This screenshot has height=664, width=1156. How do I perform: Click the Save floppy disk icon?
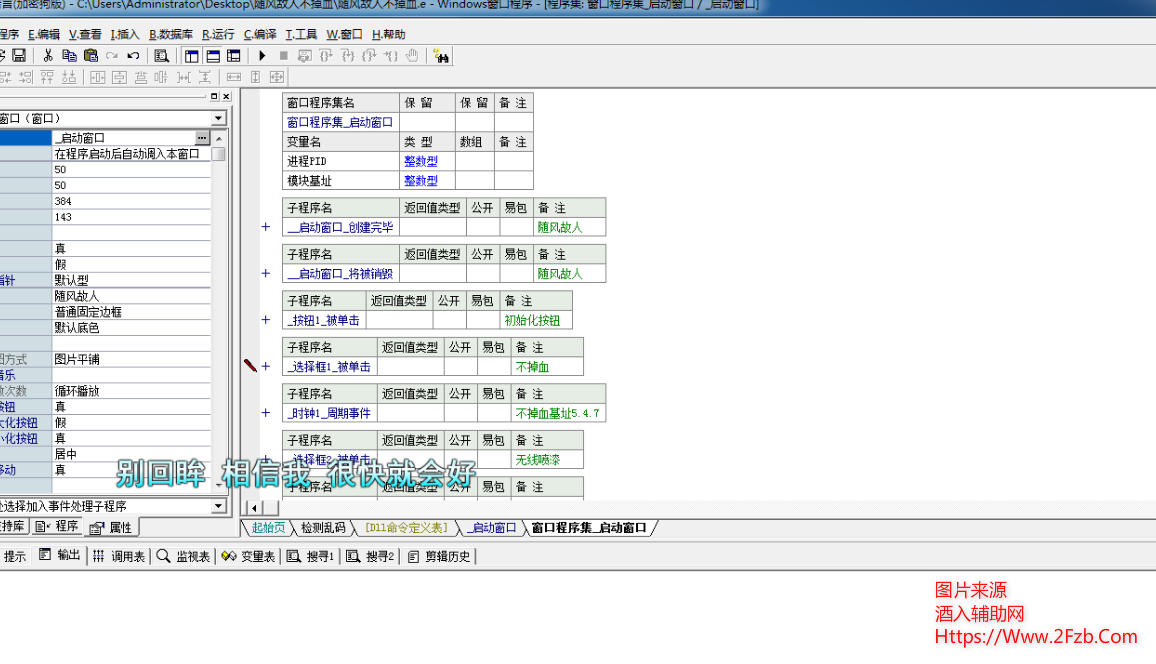(x=18, y=56)
